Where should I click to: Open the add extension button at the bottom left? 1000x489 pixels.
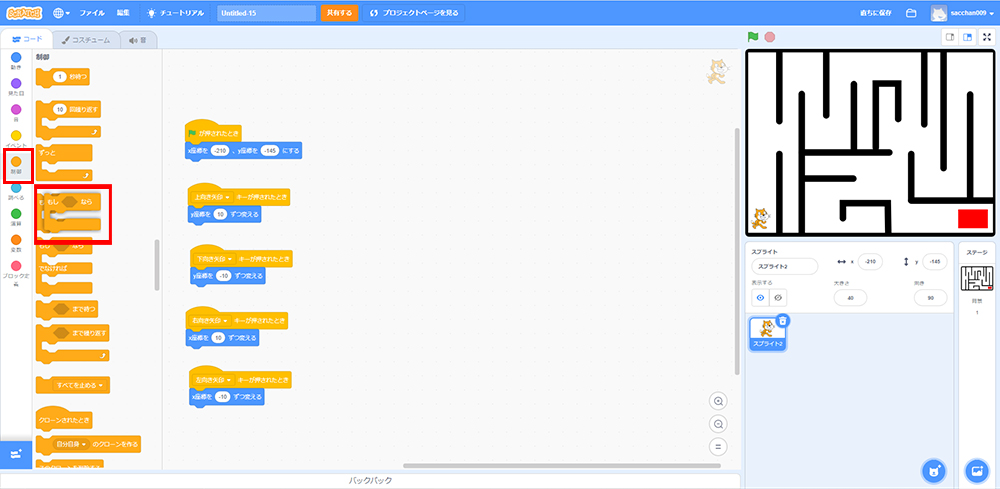pos(15,454)
